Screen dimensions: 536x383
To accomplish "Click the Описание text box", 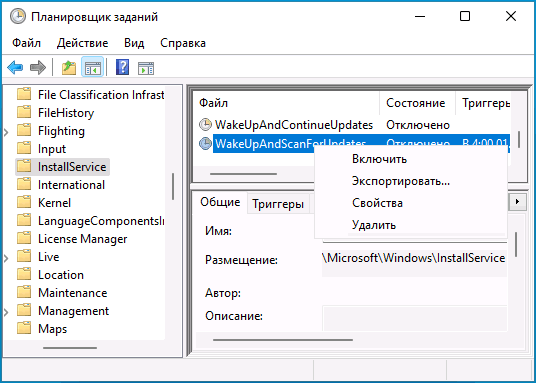I will click(x=414, y=319).
